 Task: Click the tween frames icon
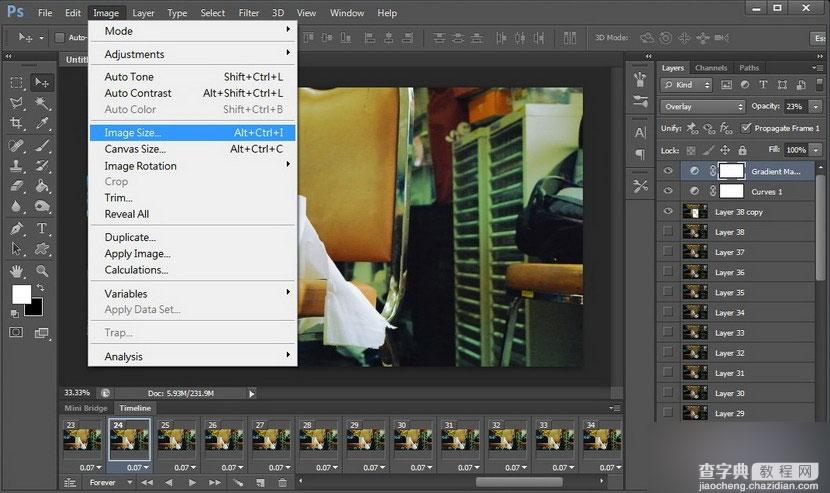coord(239,482)
